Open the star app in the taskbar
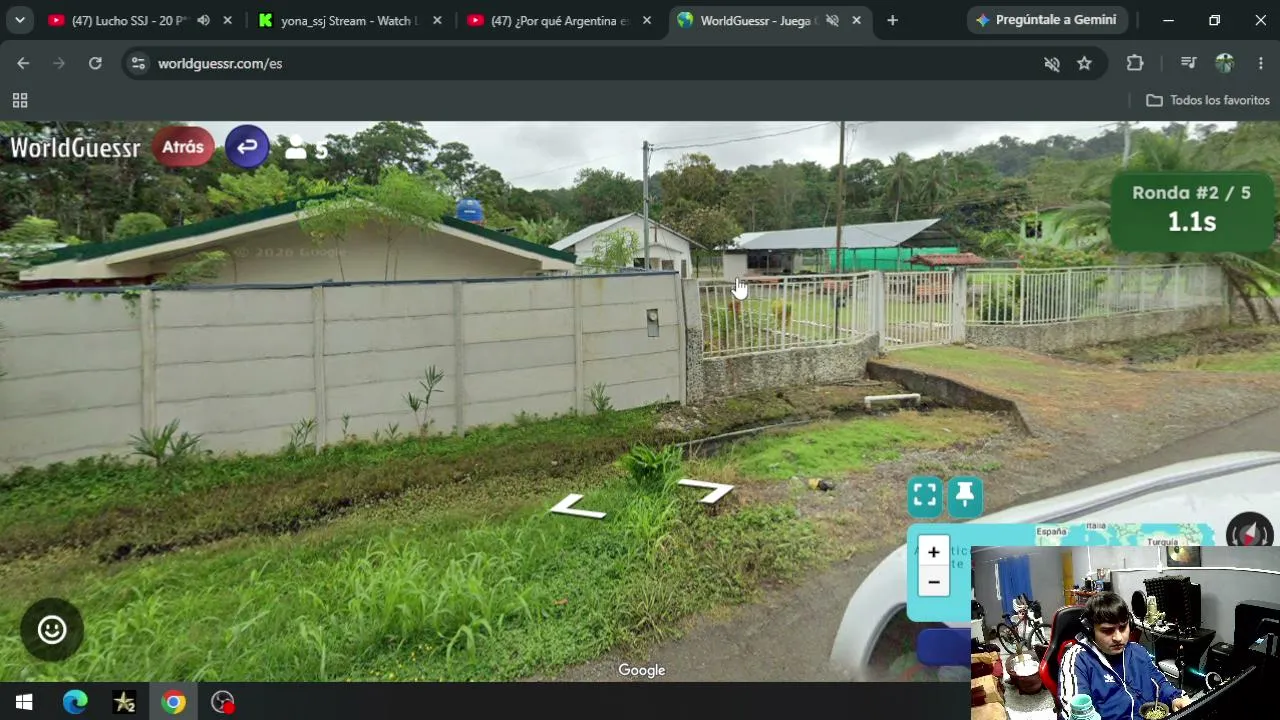1280x720 pixels. (x=124, y=702)
